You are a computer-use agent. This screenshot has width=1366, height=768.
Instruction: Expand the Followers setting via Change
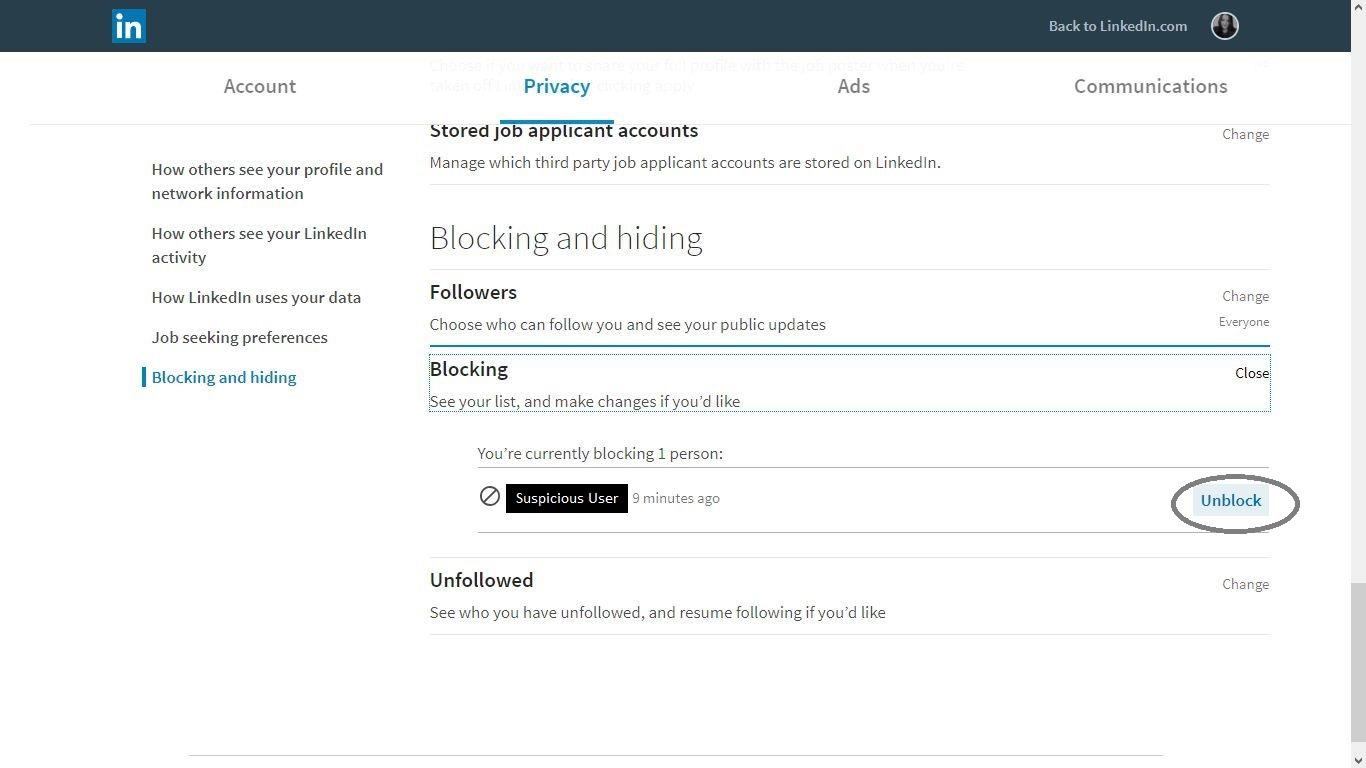[x=1245, y=296]
